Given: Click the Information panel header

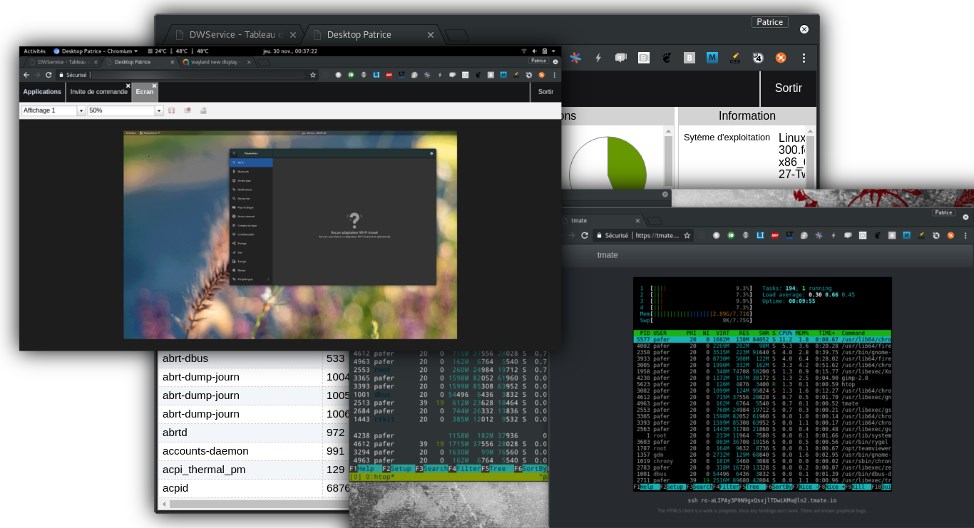Looking at the screenshot, I should coord(747,116).
